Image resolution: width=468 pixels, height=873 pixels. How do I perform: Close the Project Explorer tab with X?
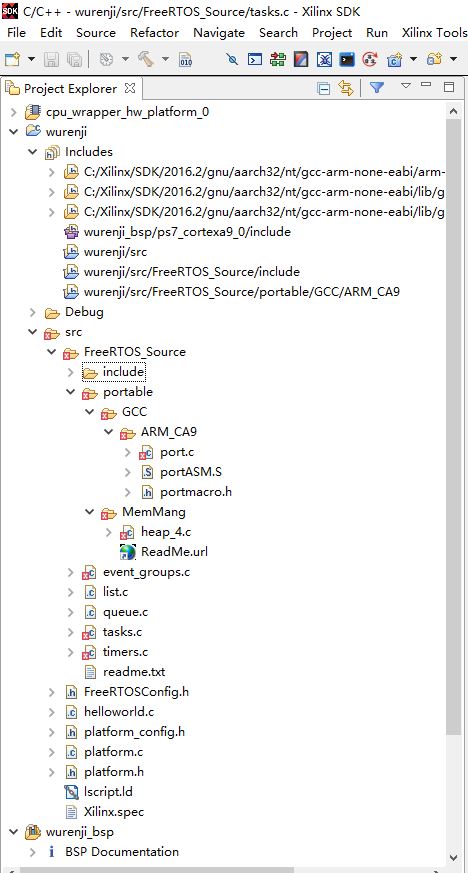coord(130,88)
